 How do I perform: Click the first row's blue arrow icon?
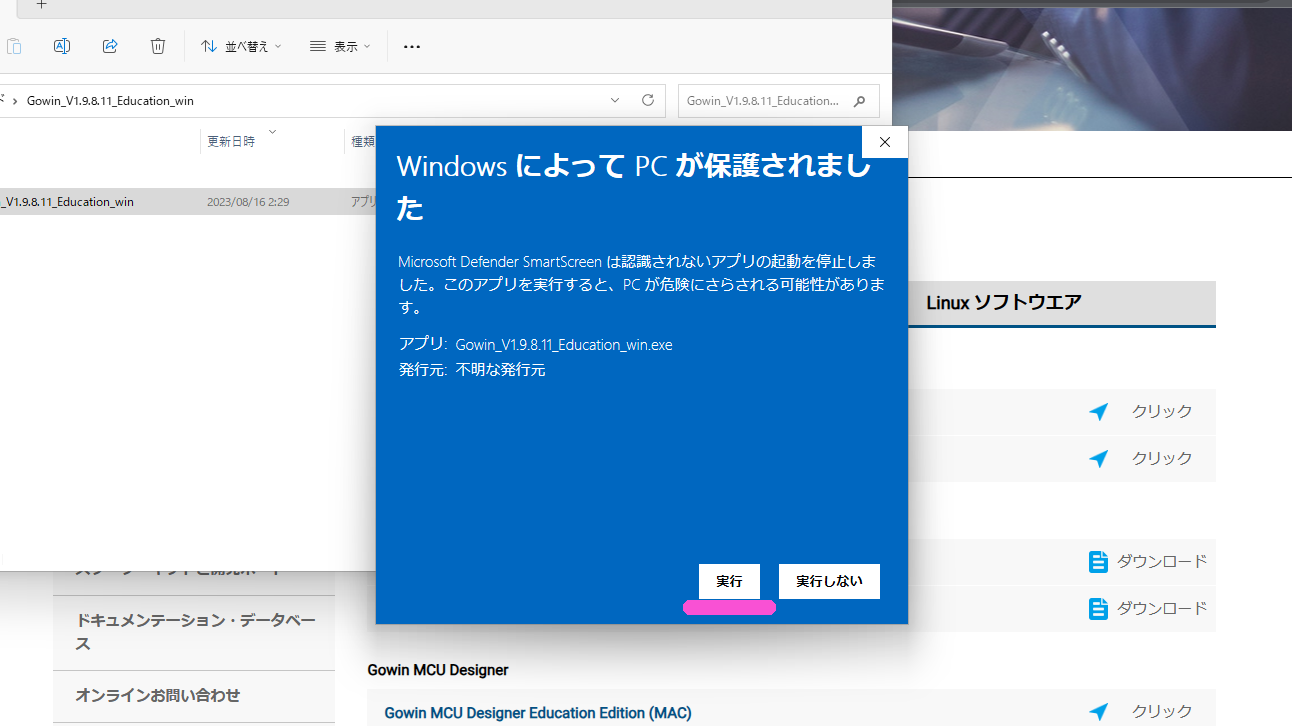[x=1099, y=411]
